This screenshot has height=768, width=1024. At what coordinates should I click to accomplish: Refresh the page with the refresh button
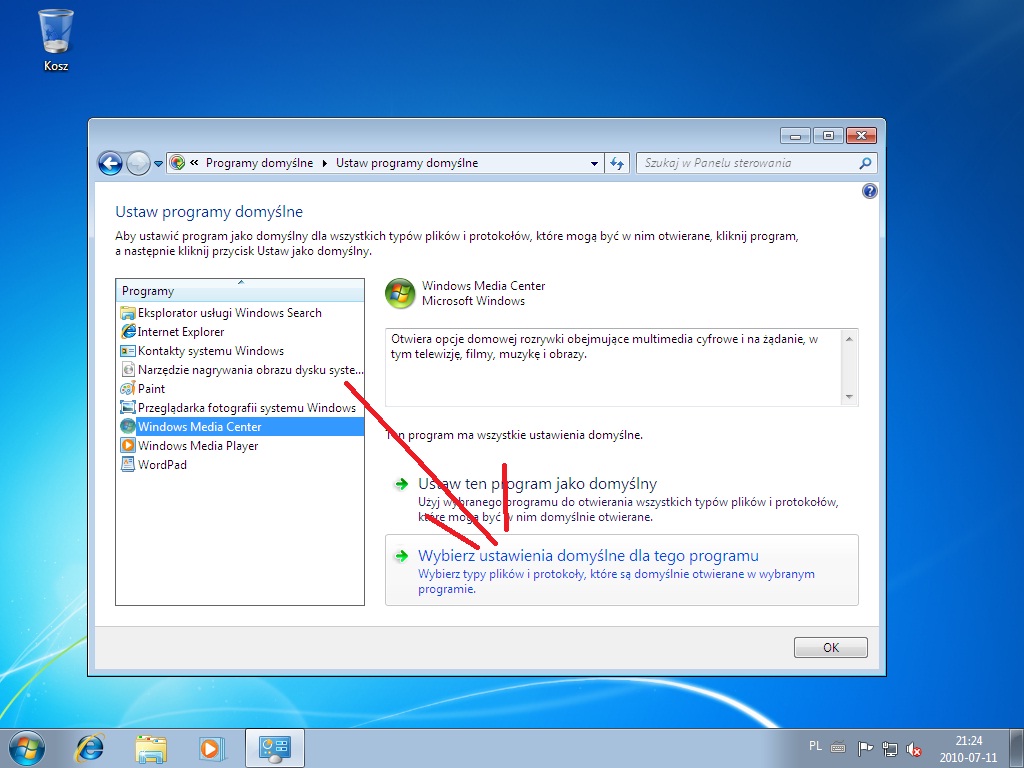pyautogui.click(x=617, y=163)
